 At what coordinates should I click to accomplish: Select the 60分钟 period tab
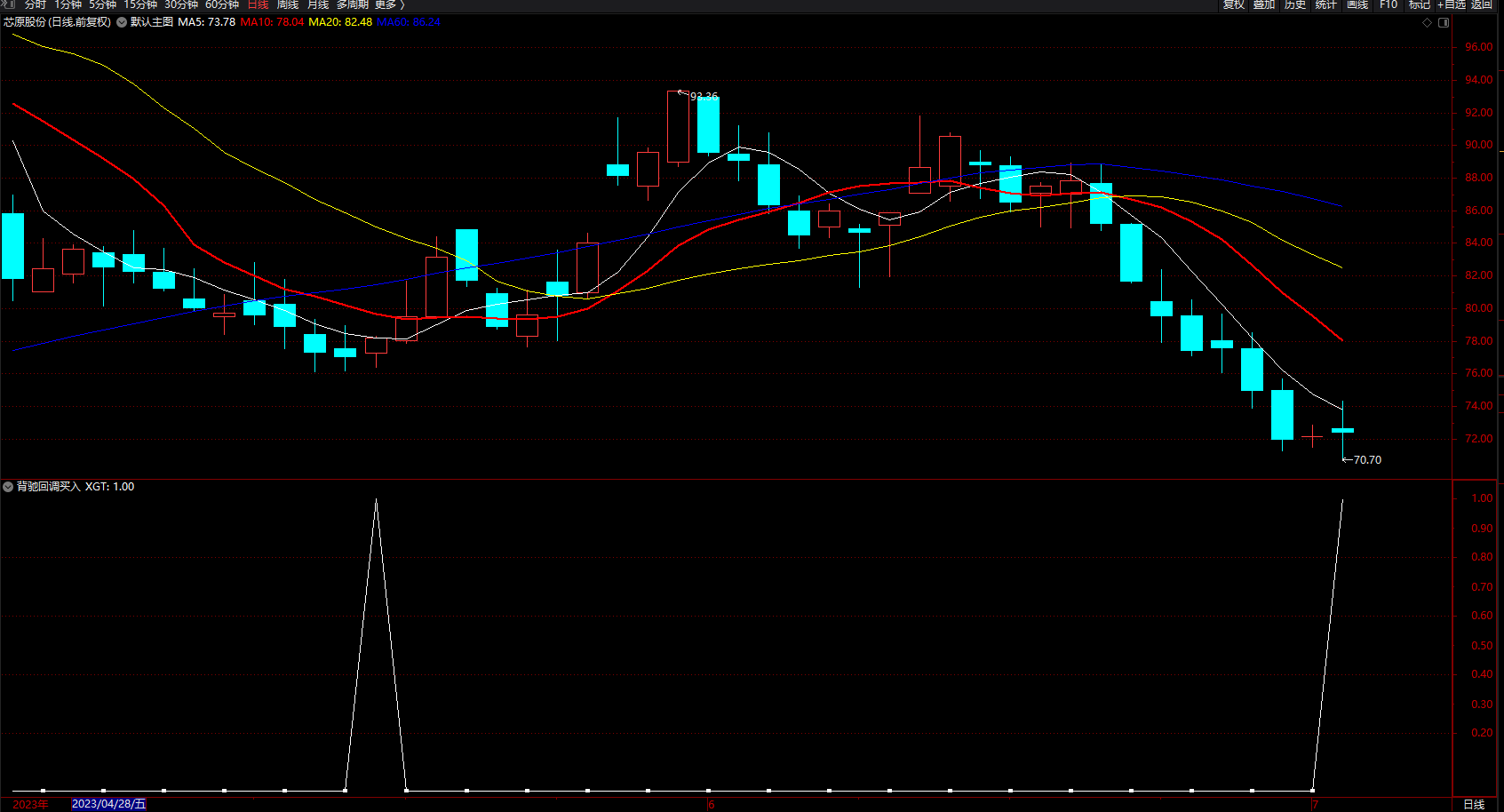click(x=222, y=4)
